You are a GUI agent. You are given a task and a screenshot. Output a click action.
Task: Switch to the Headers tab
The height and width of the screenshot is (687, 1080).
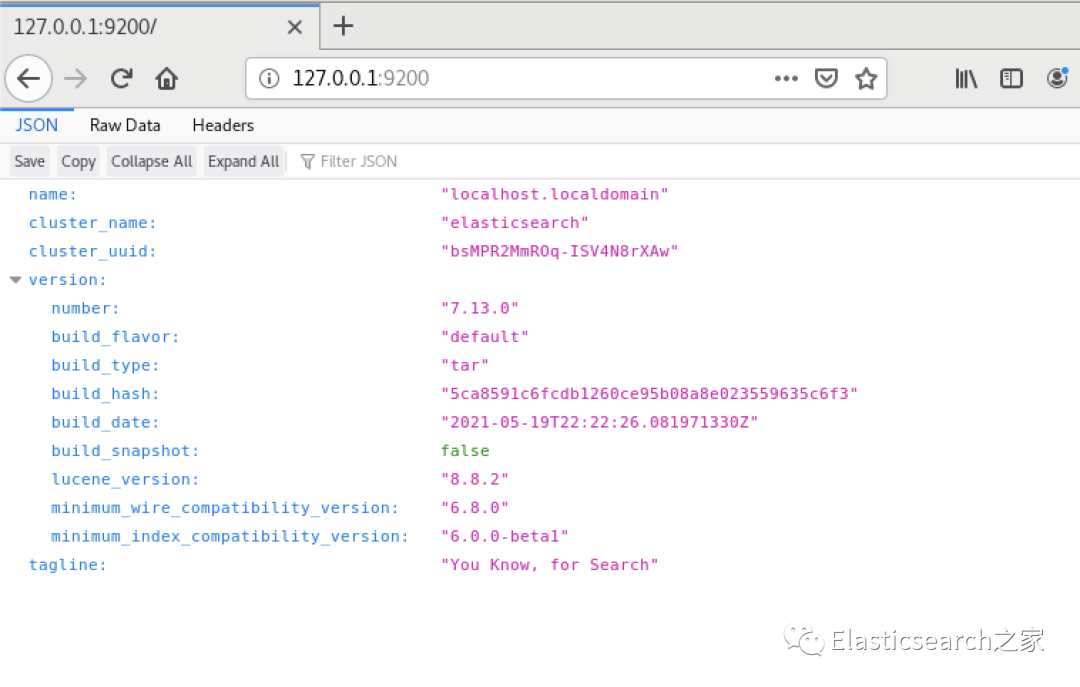(x=223, y=125)
